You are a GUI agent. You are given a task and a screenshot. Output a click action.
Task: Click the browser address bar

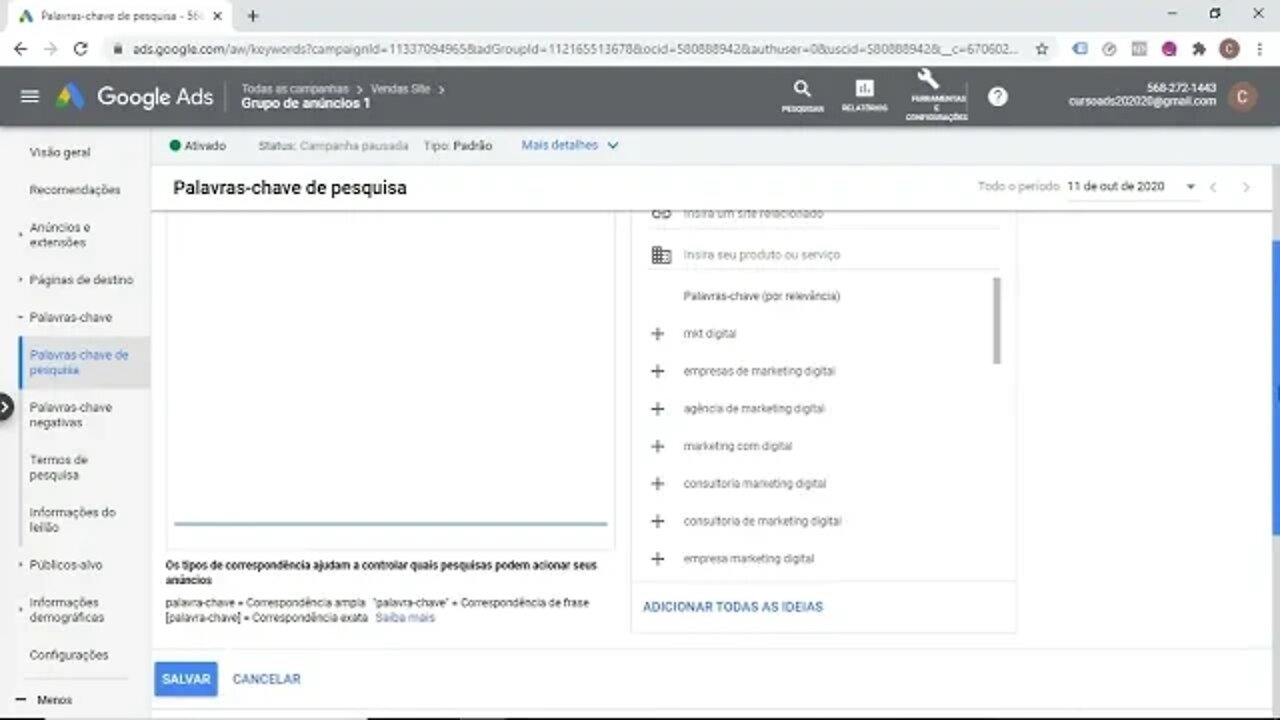[x=574, y=48]
